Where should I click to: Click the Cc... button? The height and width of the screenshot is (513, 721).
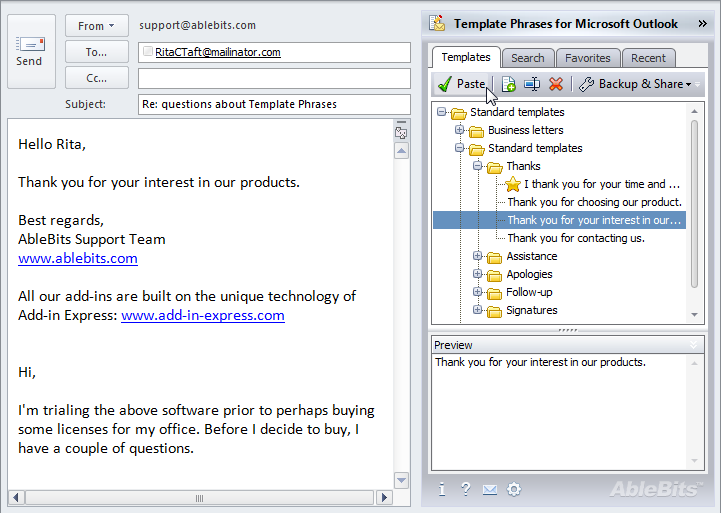pyautogui.click(x=97, y=78)
